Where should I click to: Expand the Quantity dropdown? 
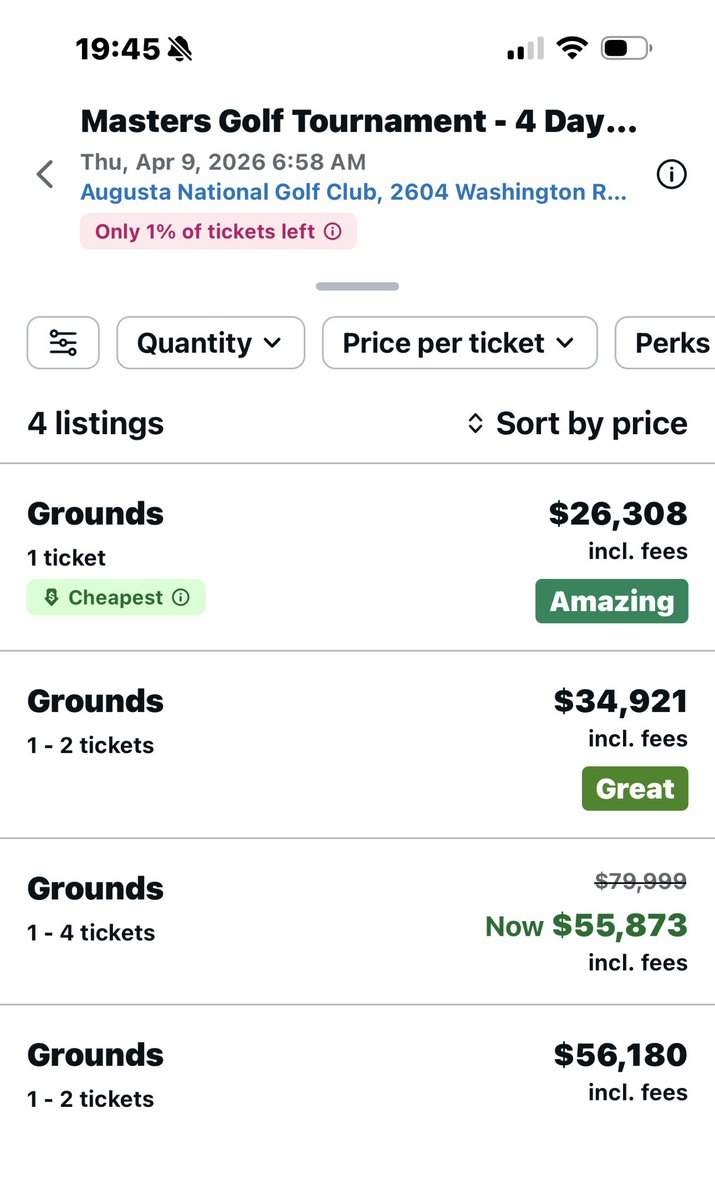(210, 343)
